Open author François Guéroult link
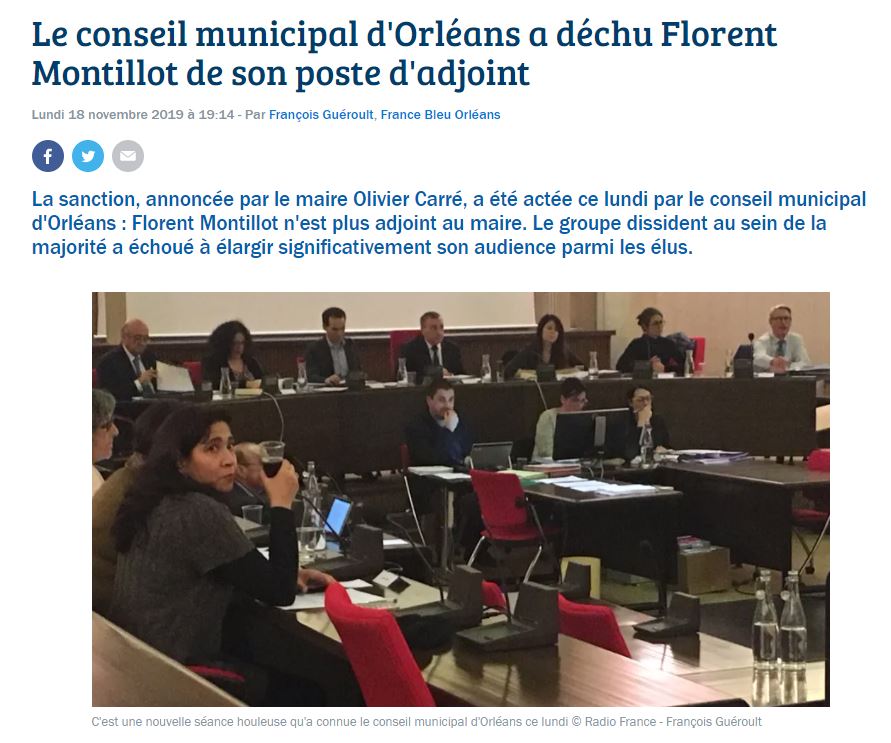Image resolution: width=891 pixels, height=743 pixels. tap(321, 115)
